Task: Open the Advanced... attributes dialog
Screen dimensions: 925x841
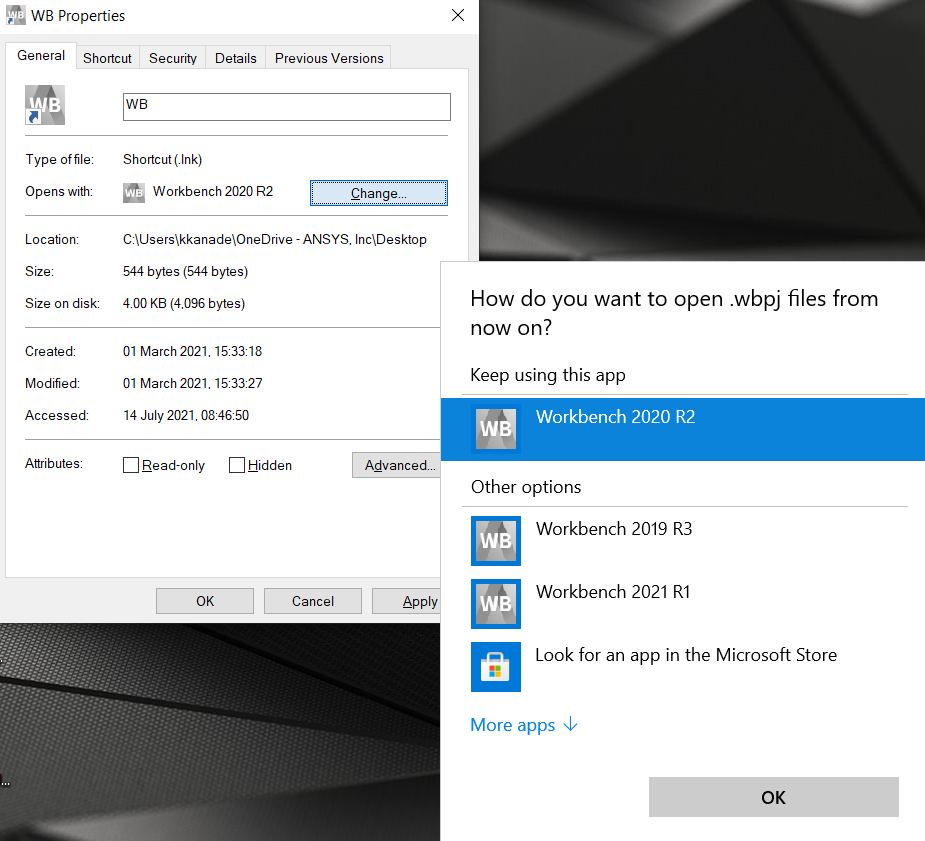Action: click(396, 465)
